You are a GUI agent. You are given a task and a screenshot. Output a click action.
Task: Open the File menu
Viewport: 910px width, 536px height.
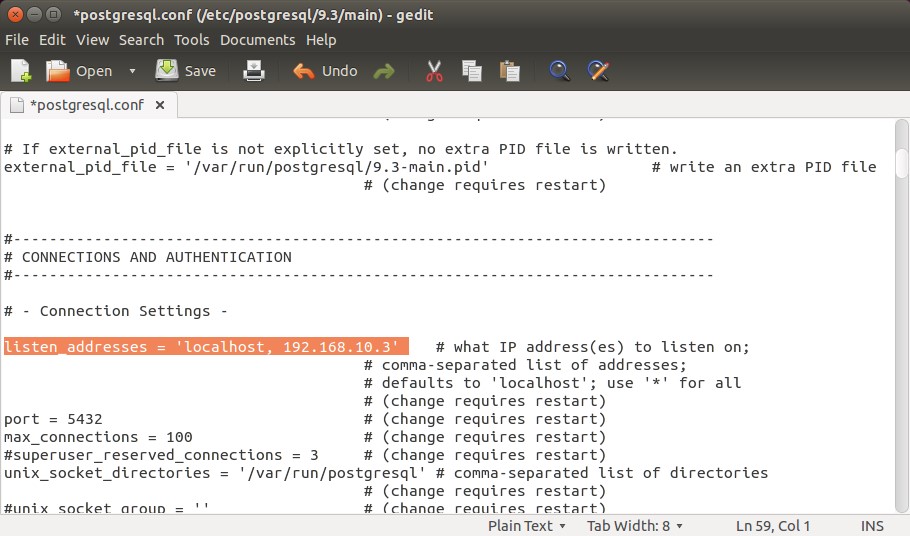pyautogui.click(x=17, y=40)
